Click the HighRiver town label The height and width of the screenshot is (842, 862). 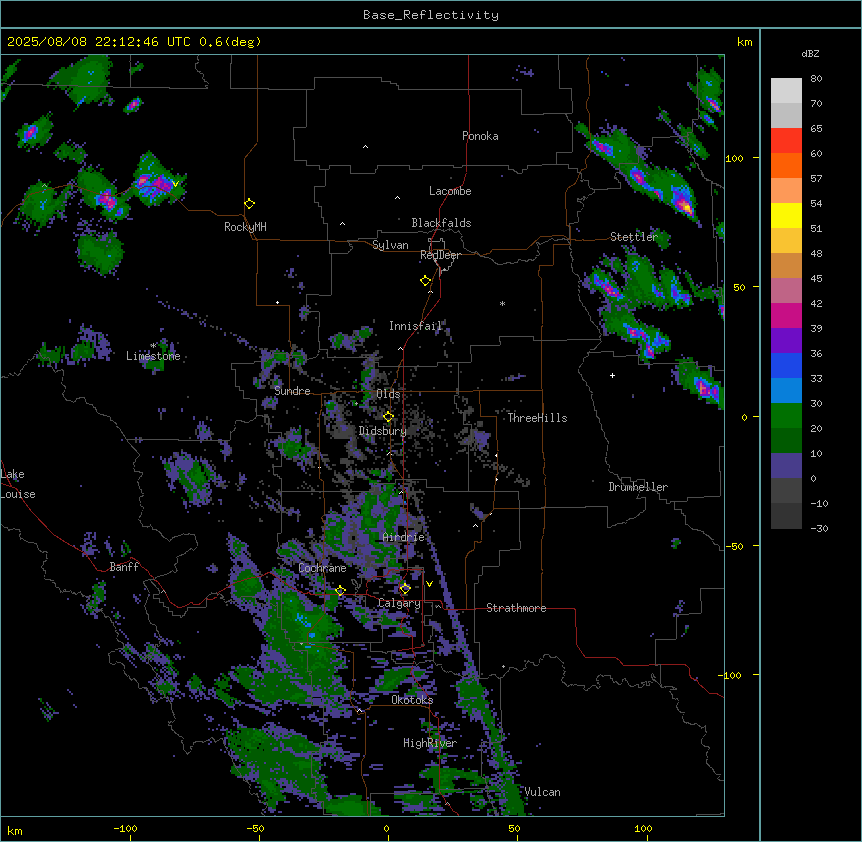coord(430,743)
